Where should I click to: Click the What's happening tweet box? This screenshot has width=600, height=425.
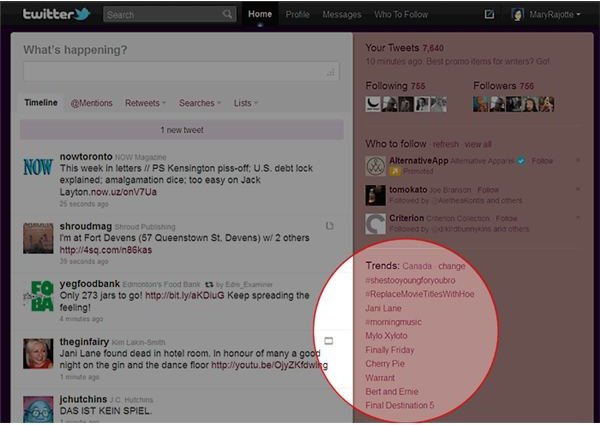point(181,72)
